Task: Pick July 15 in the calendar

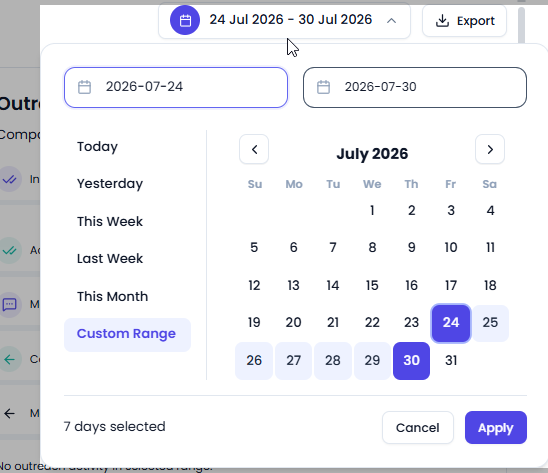Action: (x=372, y=285)
